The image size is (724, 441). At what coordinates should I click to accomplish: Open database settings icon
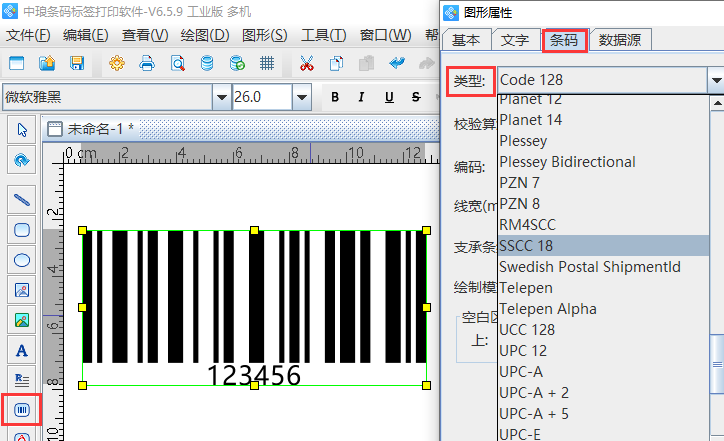[x=207, y=63]
